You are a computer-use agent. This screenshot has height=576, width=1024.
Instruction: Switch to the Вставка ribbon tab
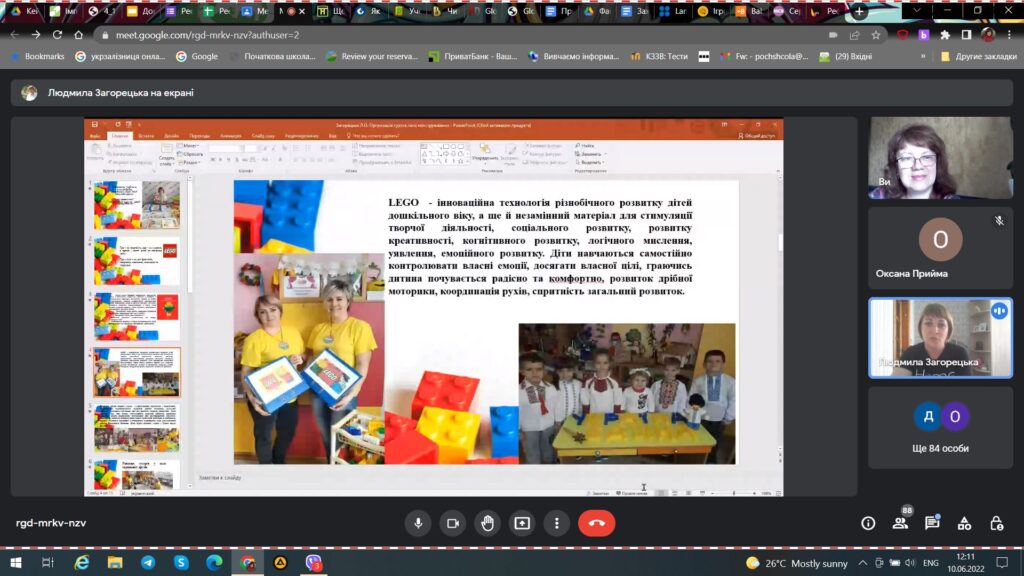tap(146, 136)
